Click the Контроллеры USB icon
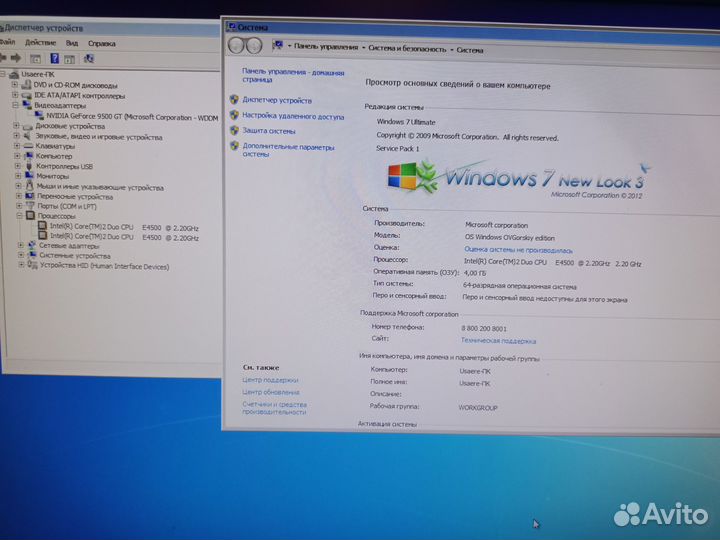The height and width of the screenshot is (540, 720). coord(29,166)
